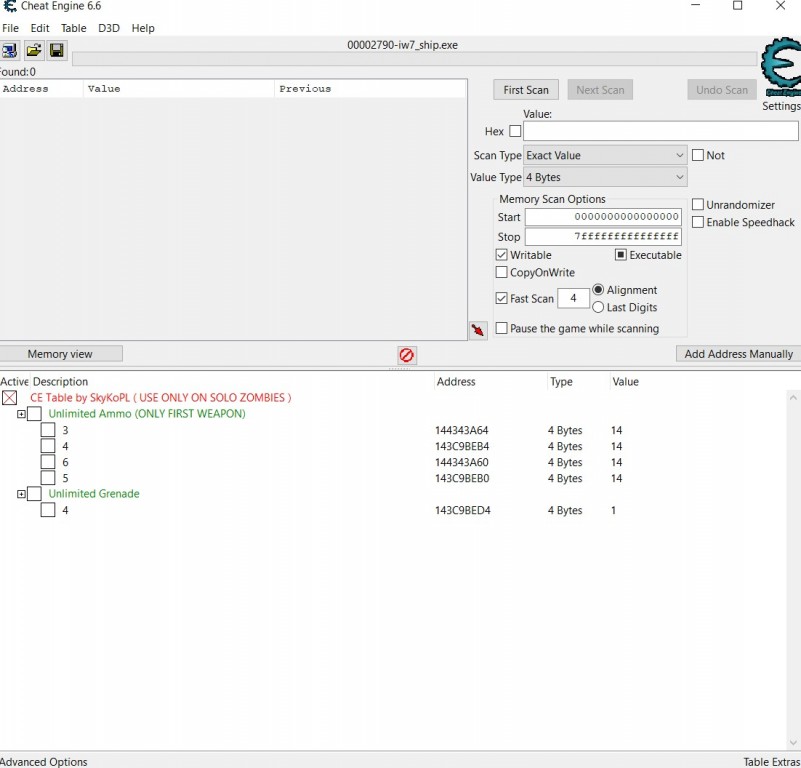Click the Cheat Engine title bar icon
801x768 pixels.
pos(9,7)
